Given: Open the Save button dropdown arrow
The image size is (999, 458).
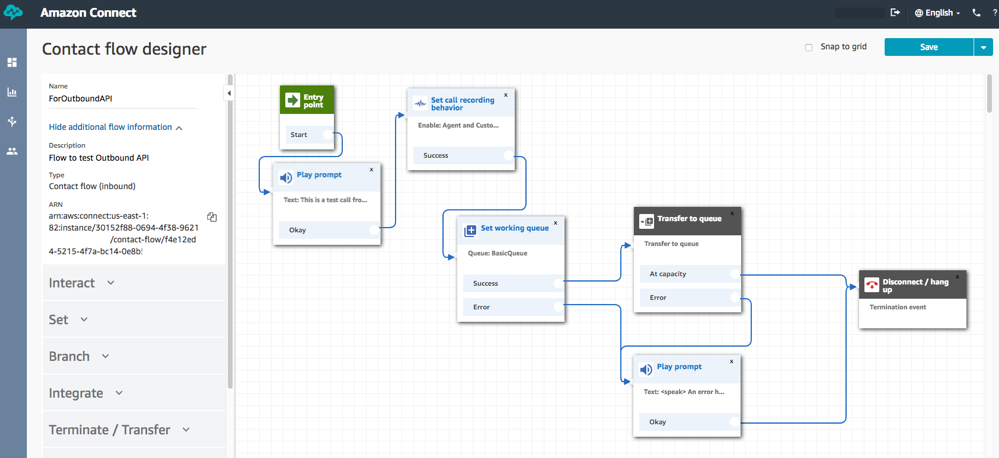Looking at the screenshot, I should pyautogui.click(x=983, y=47).
